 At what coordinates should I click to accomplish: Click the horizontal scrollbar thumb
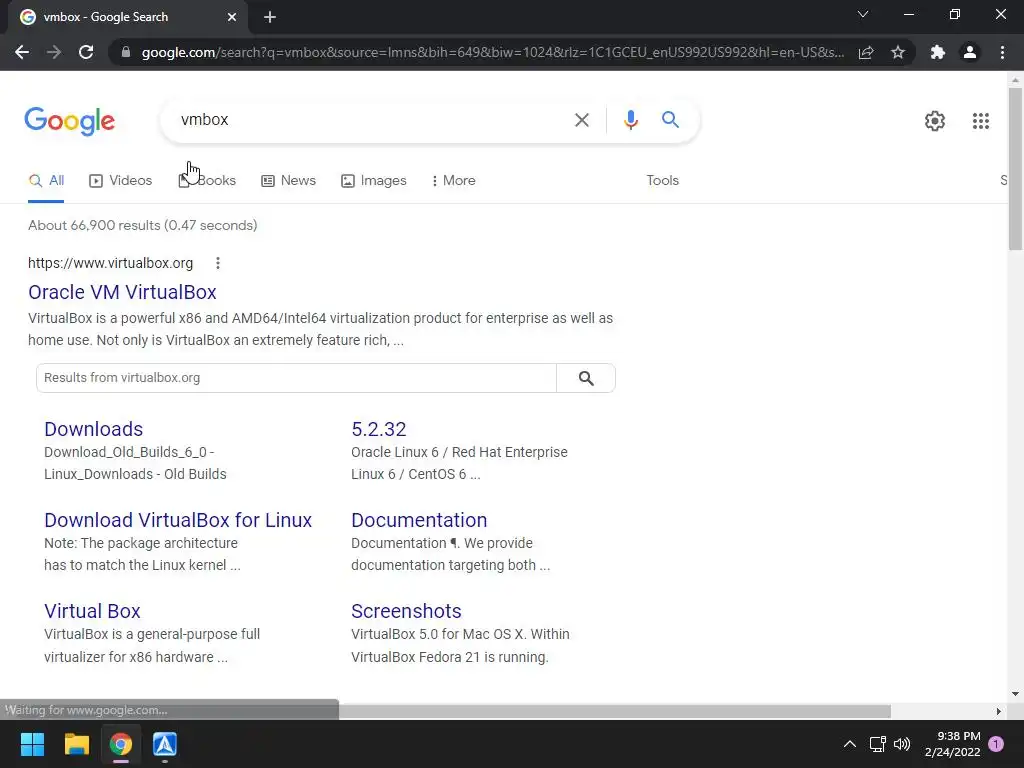pos(614,711)
